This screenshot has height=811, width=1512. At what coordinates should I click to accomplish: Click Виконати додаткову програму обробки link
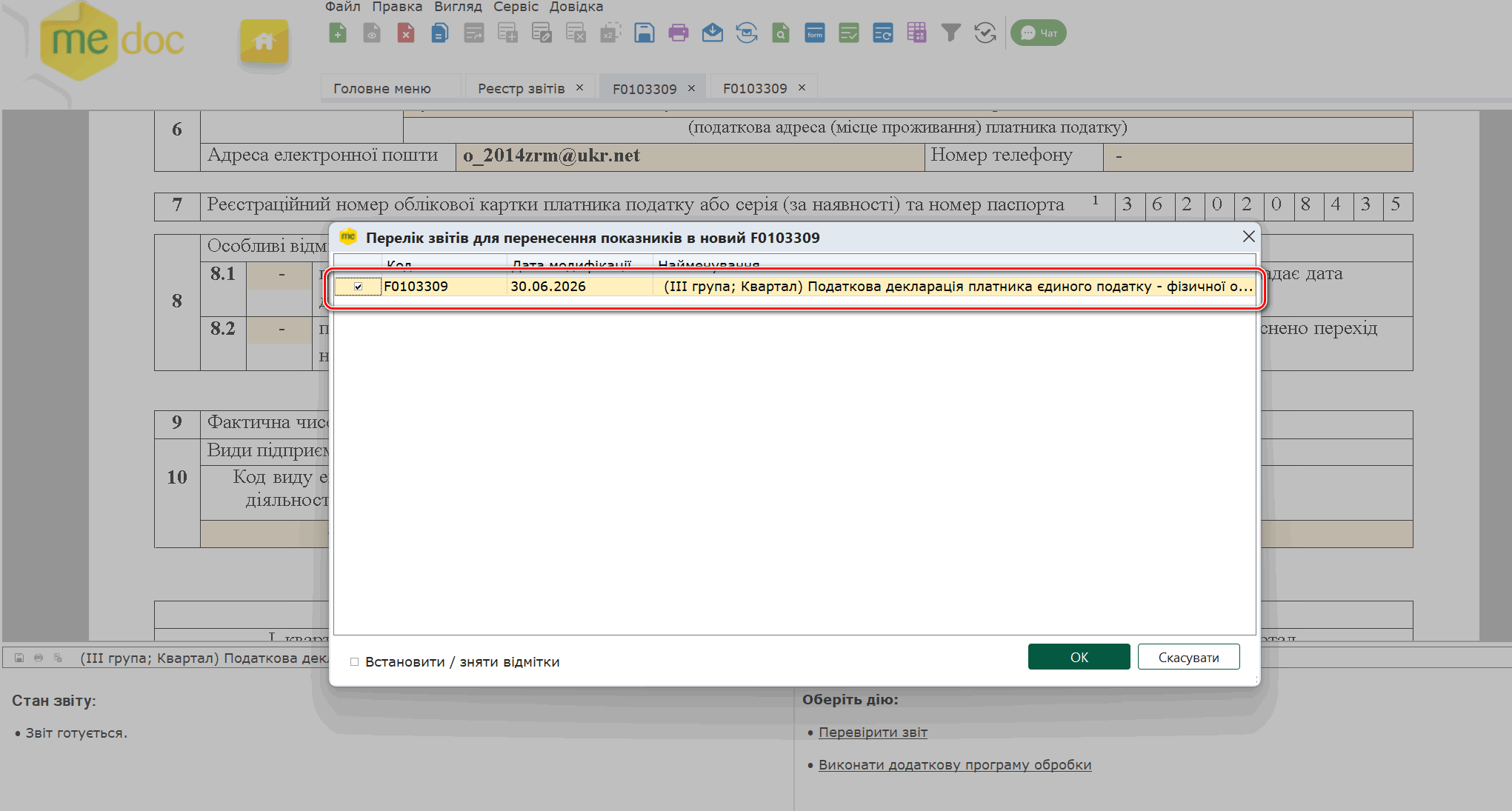coord(954,764)
